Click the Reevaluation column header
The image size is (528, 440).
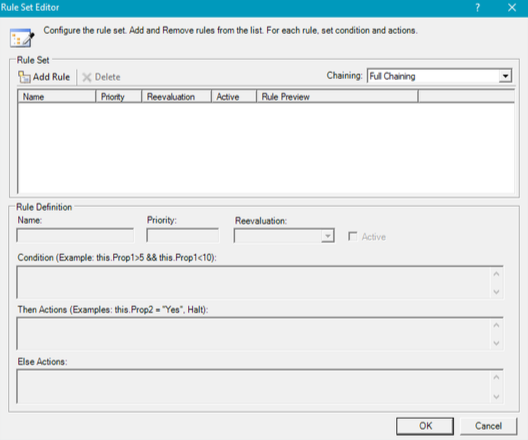176,97
